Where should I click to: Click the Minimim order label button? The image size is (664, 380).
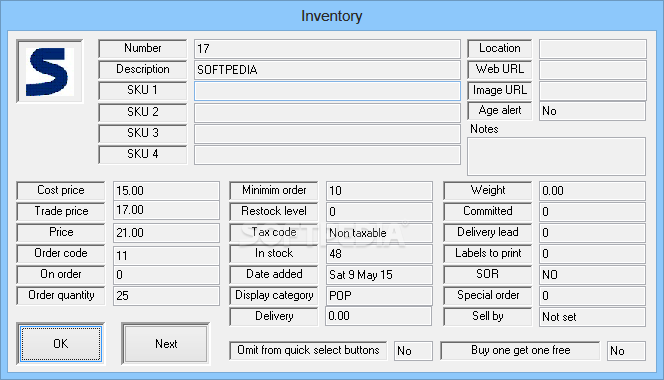coord(274,191)
